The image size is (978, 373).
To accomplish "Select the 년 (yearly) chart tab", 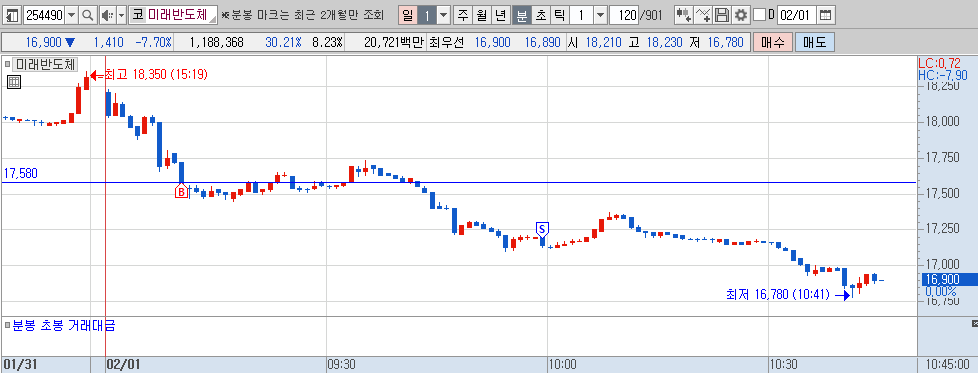I will click(501, 14).
